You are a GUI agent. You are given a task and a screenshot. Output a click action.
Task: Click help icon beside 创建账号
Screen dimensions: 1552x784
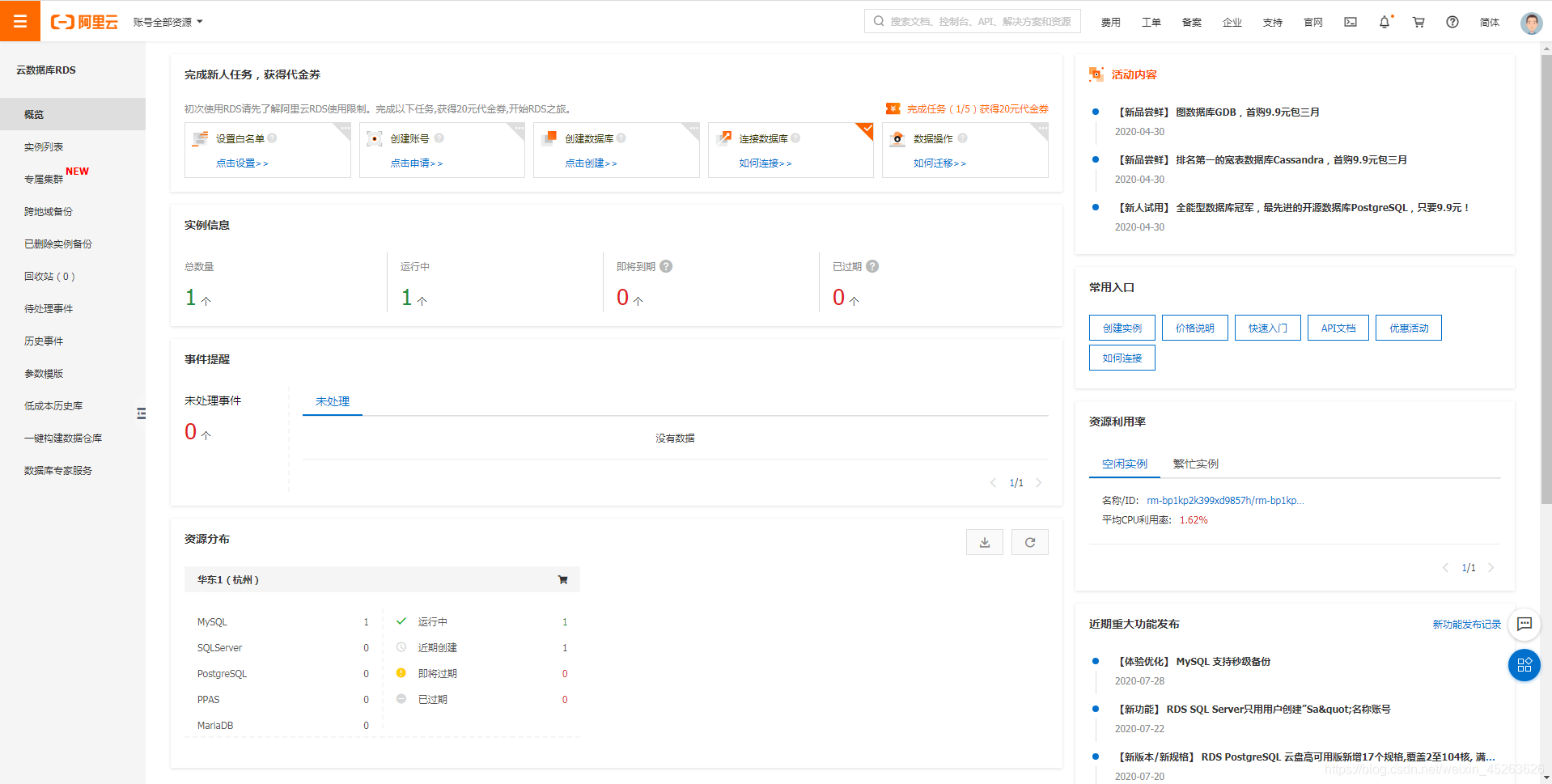[439, 138]
